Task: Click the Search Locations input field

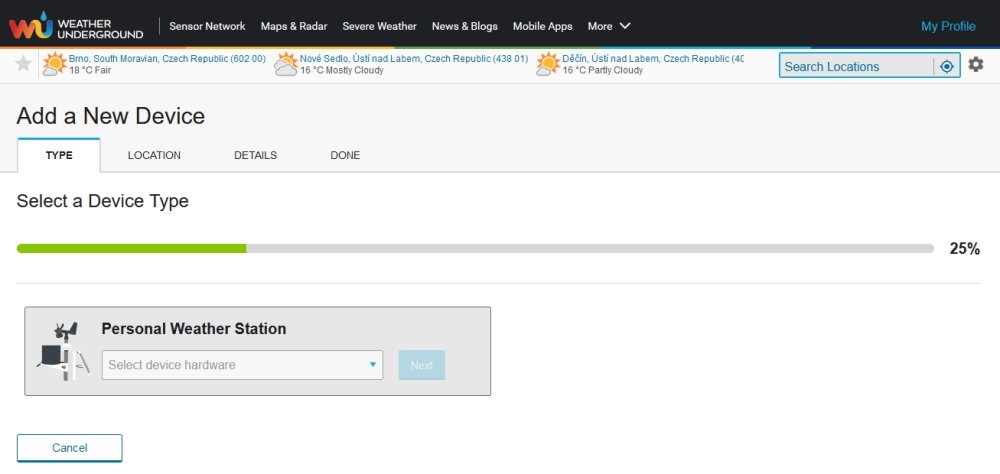Action: pyautogui.click(x=856, y=66)
